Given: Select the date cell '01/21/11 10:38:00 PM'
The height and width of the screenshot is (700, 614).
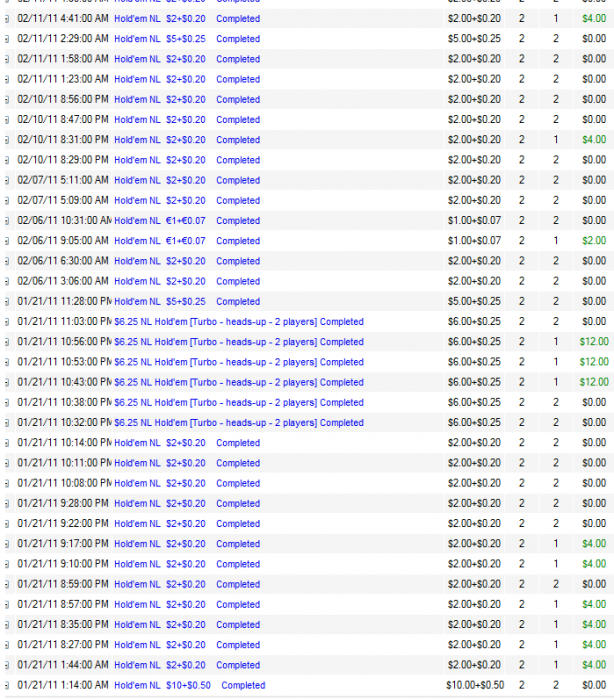Looking at the screenshot, I should [64, 402].
